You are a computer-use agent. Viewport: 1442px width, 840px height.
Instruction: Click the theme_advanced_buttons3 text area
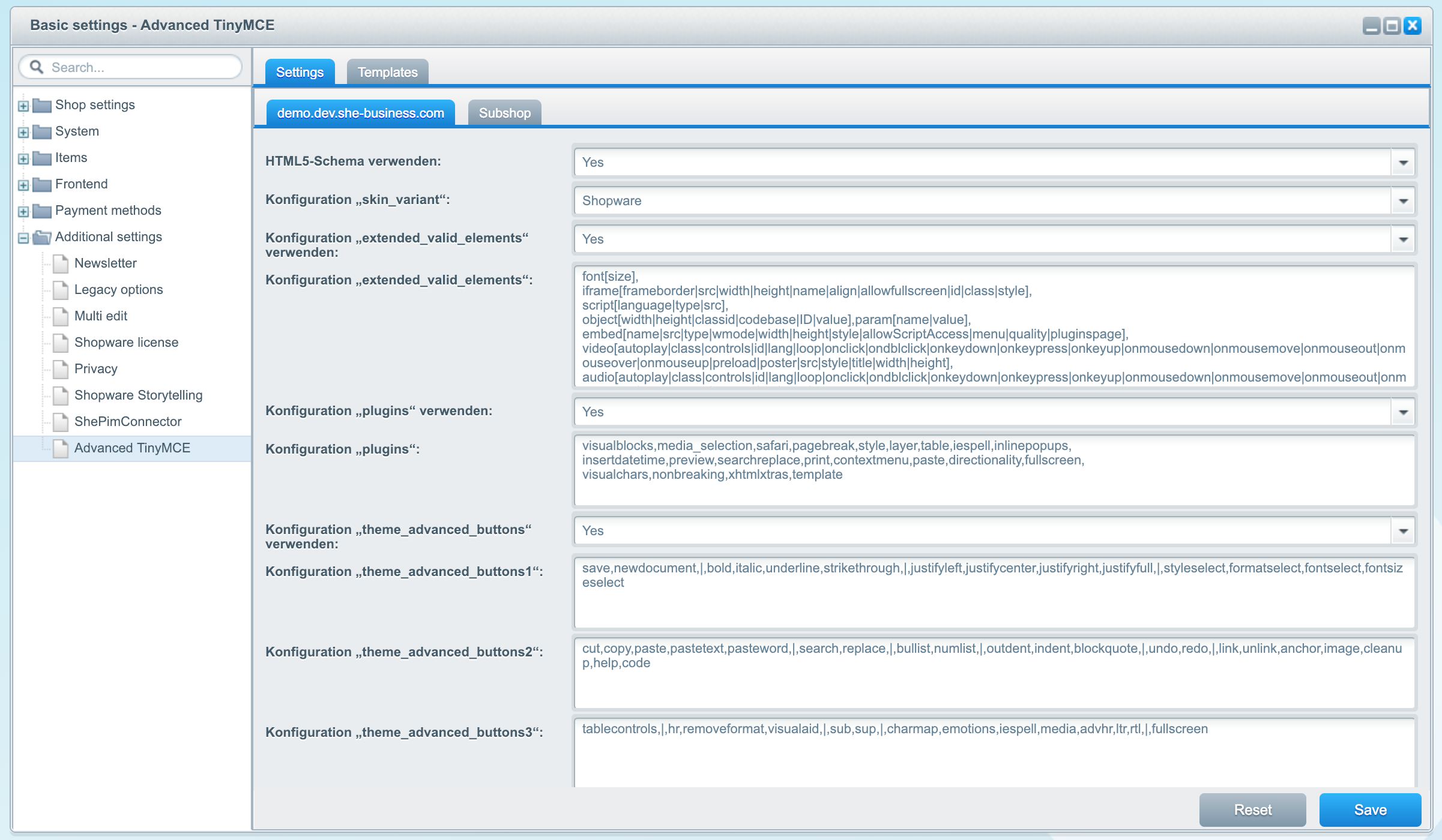[x=995, y=752]
